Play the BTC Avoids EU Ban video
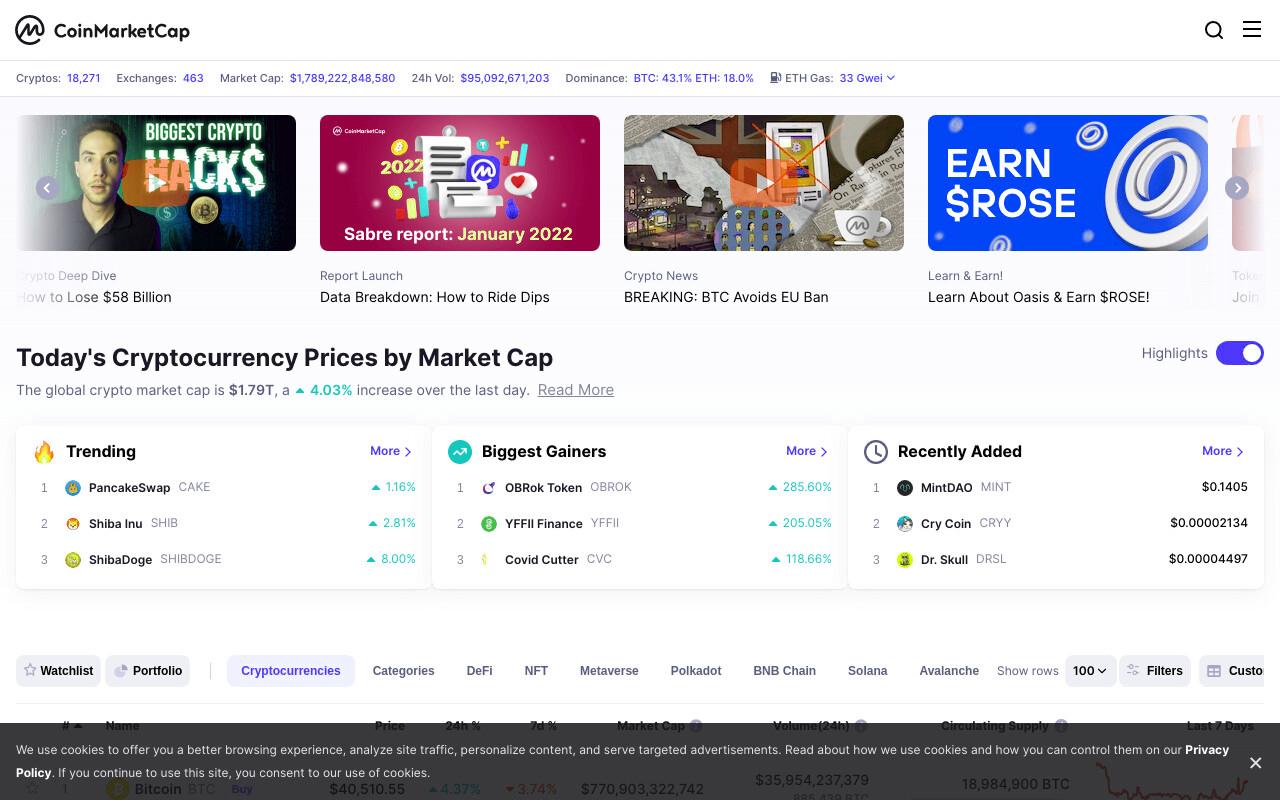This screenshot has height=800, width=1280. point(764,183)
